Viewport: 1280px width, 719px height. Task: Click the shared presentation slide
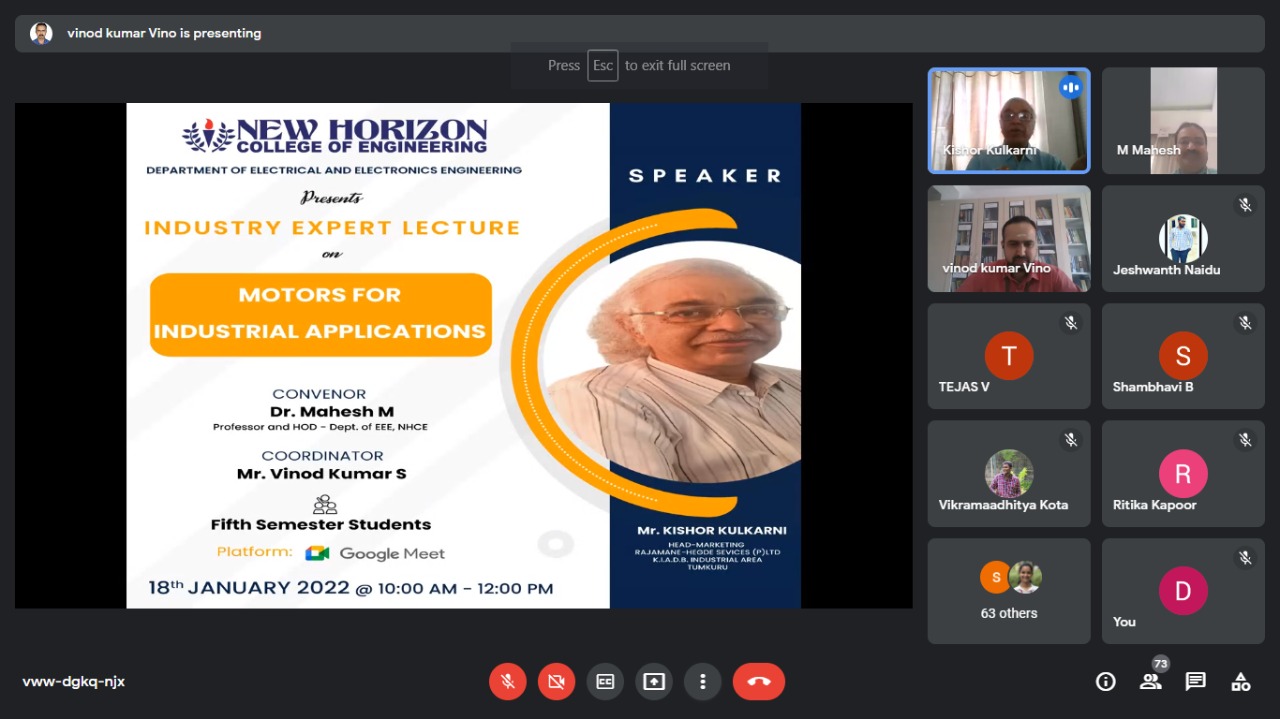(464, 355)
